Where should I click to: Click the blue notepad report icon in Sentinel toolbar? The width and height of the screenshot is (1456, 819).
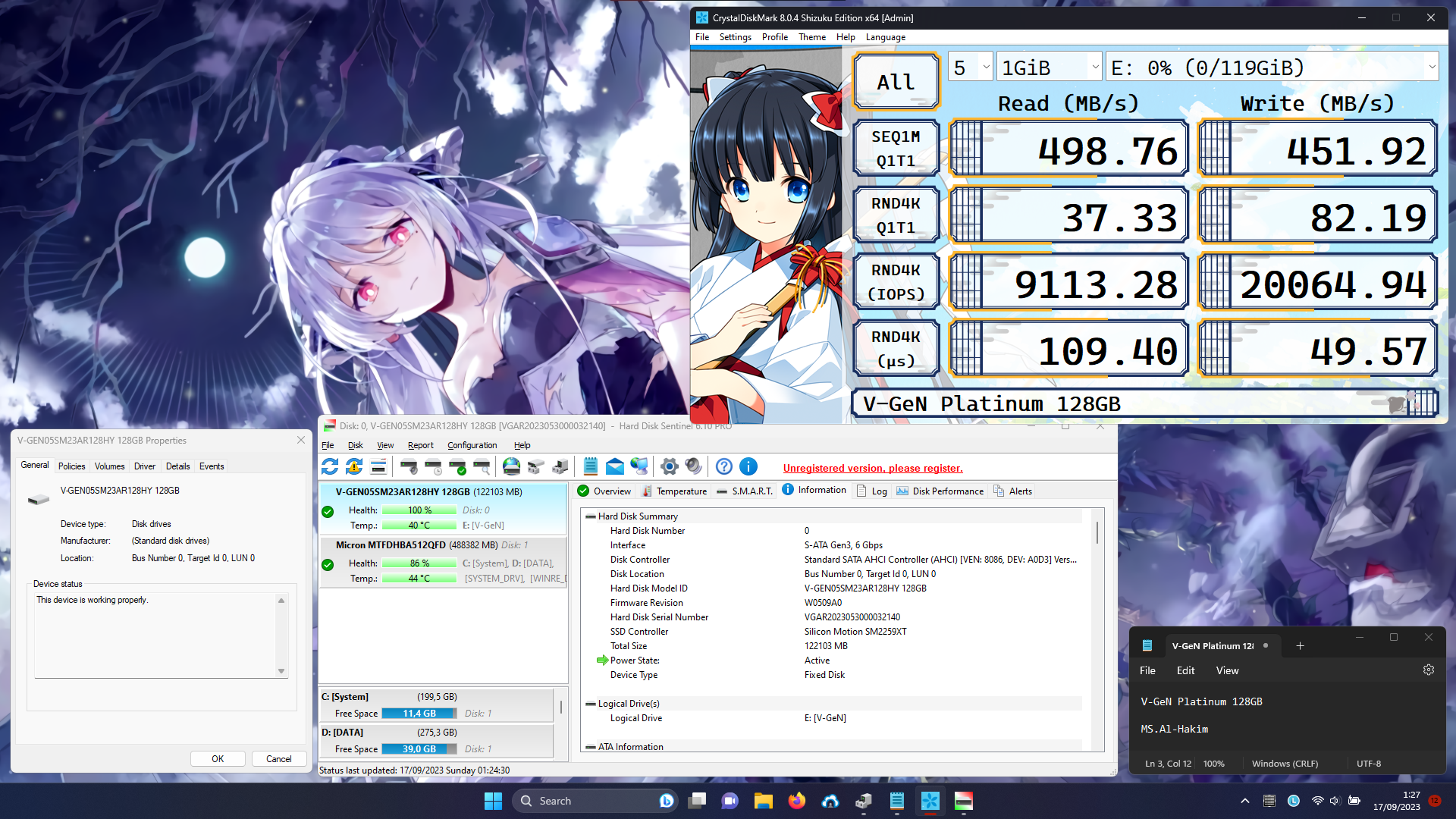(591, 466)
